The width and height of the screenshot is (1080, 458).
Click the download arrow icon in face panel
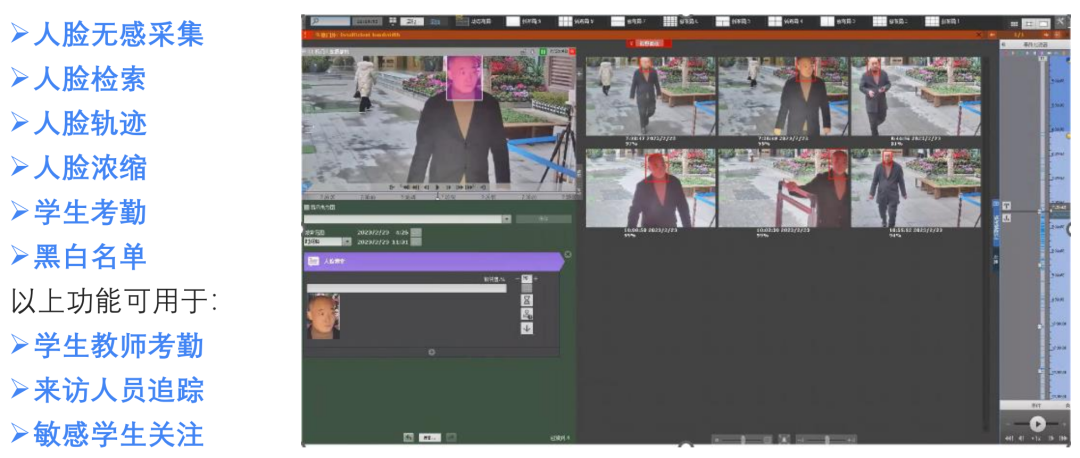click(x=526, y=328)
